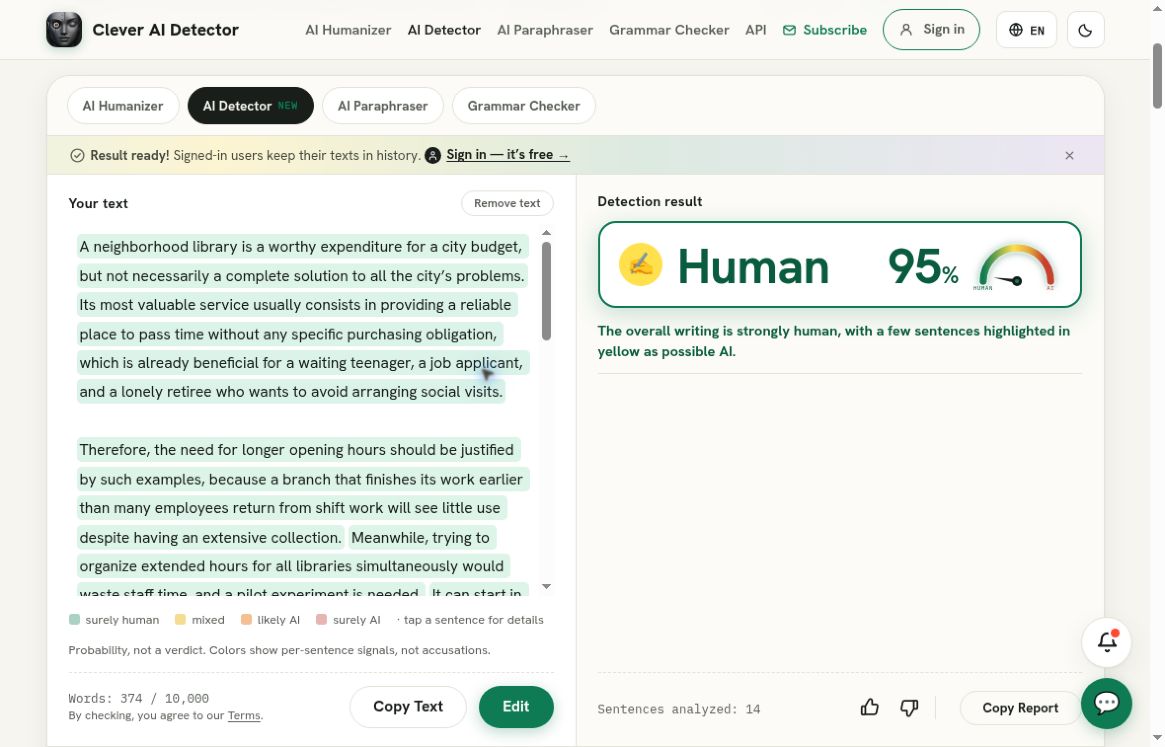Click the 'Detection result' heading
Screen dimensions: 1165x747
tap(649, 201)
